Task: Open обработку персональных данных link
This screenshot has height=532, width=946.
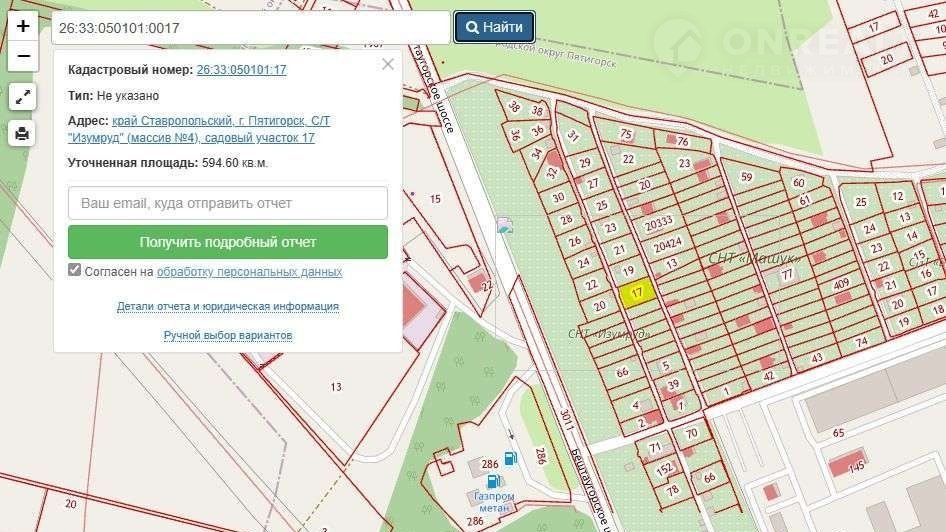Action: tap(249, 272)
